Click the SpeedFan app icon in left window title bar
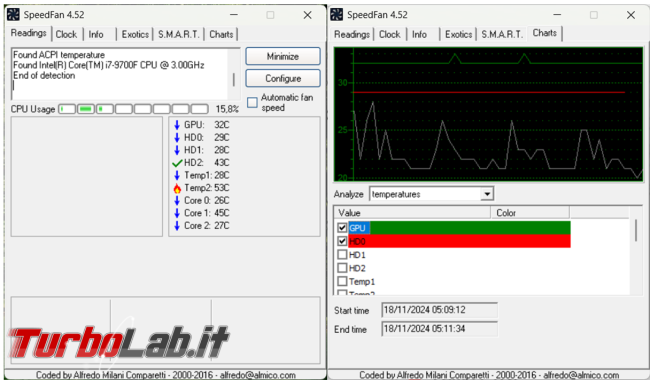The image size is (650, 381). pyautogui.click(x=13, y=15)
